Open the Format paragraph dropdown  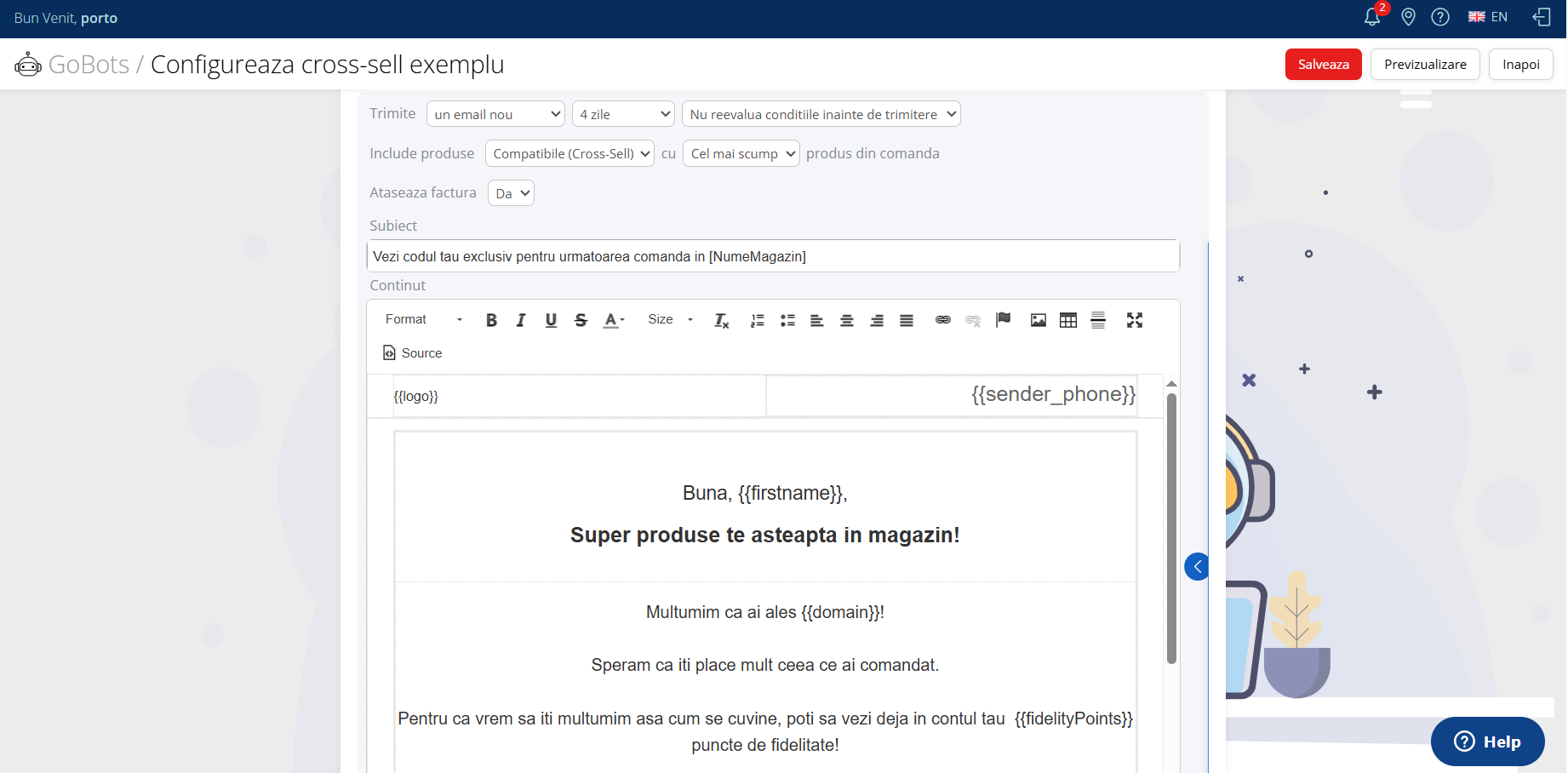420,319
